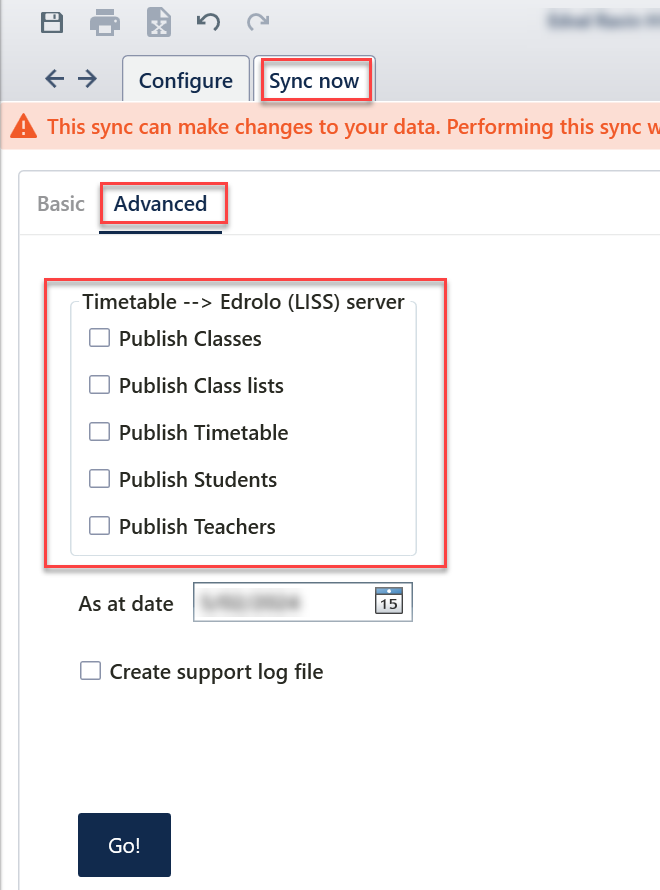Enable Create support log file
The image size is (660, 890).
click(90, 672)
